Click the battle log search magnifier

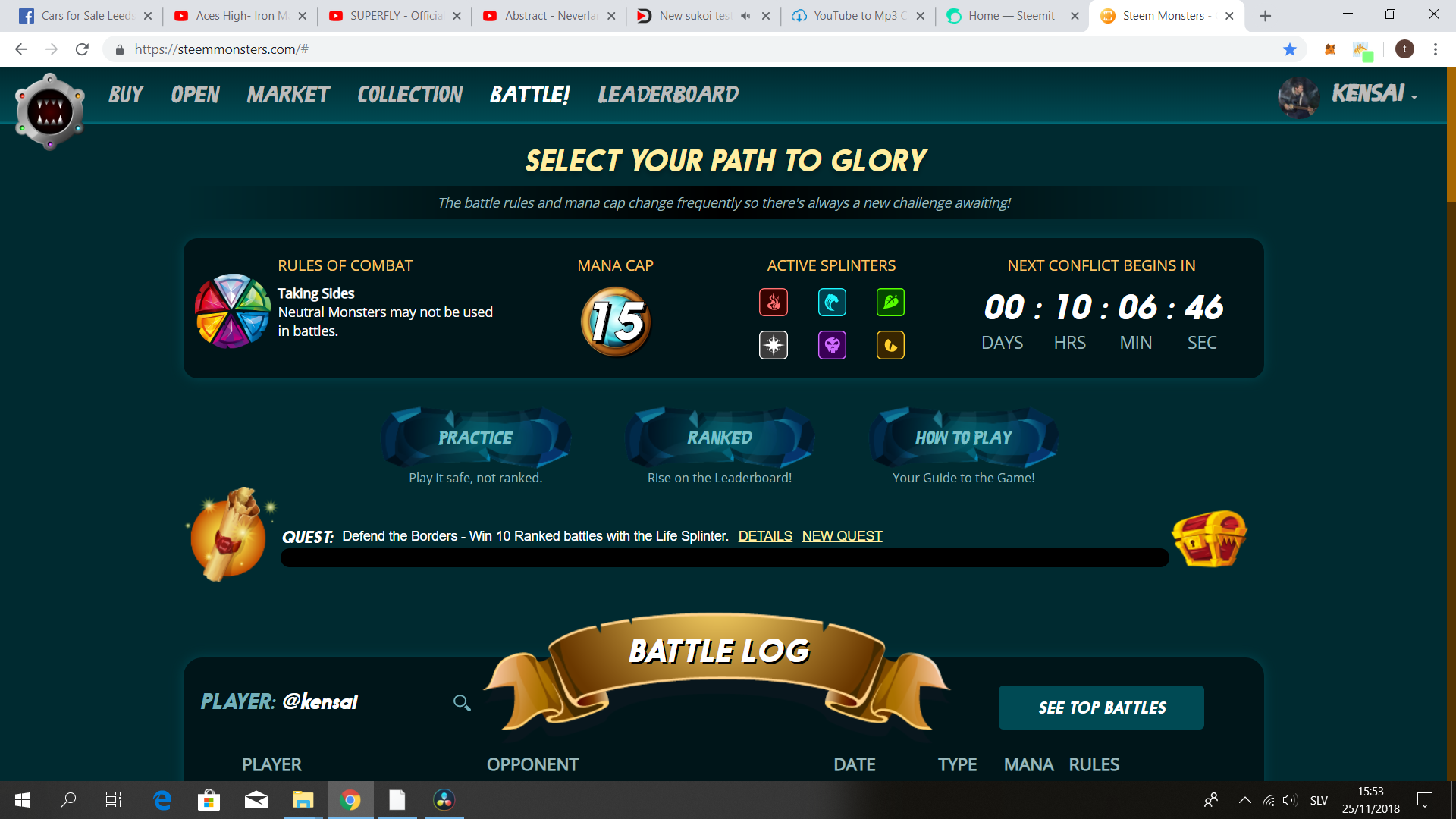[x=461, y=703]
